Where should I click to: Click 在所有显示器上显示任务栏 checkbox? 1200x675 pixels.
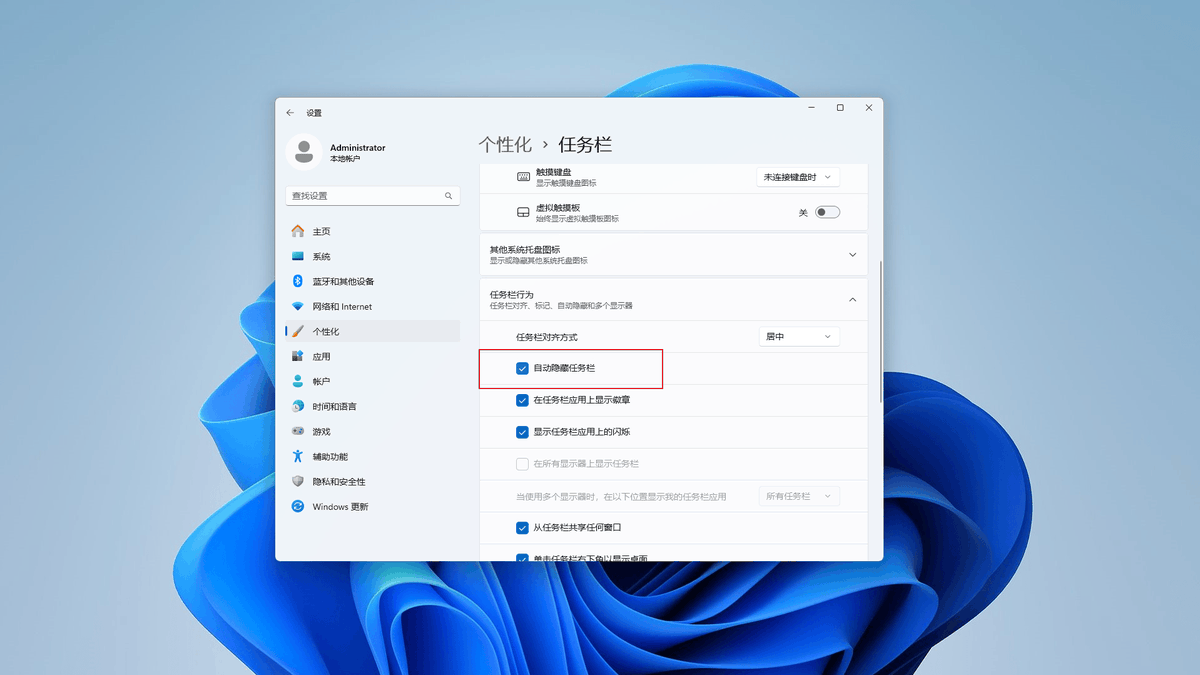coord(522,464)
